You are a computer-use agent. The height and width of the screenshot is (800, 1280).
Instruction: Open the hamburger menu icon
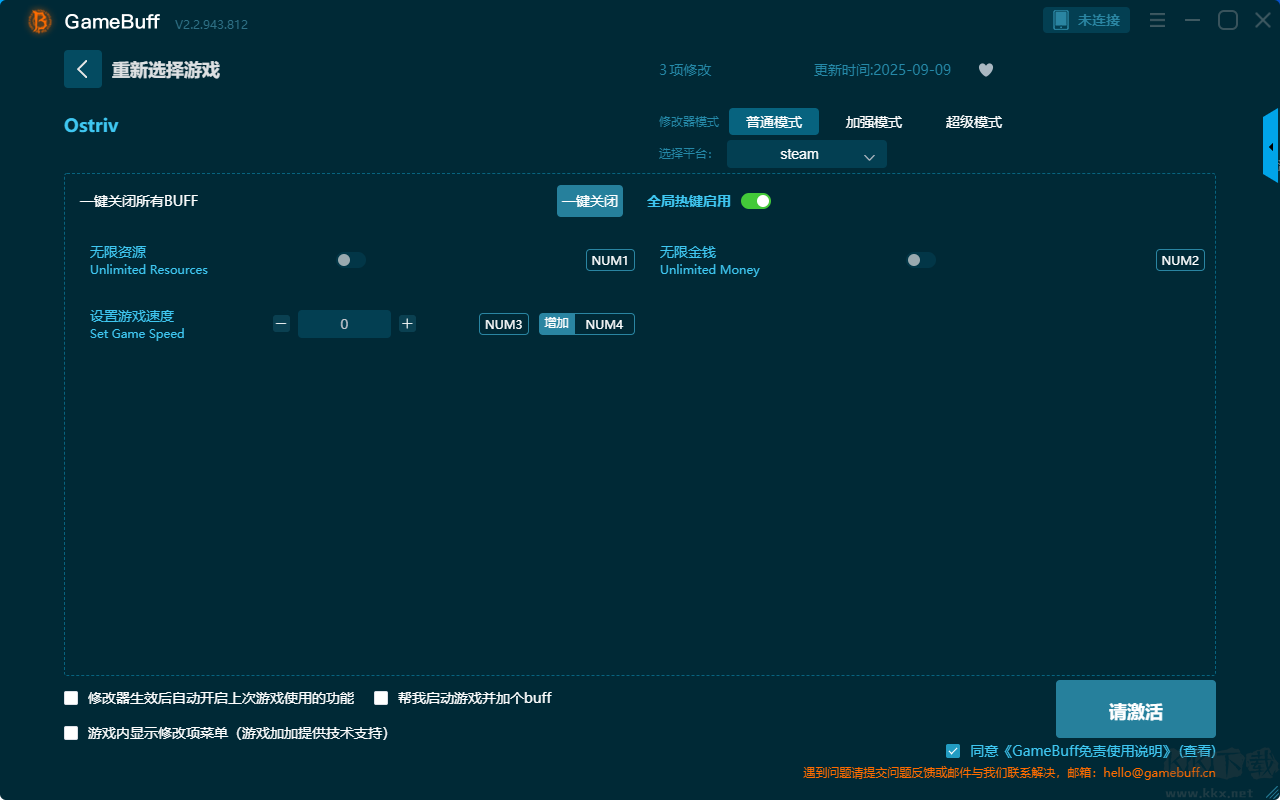pos(1157,20)
